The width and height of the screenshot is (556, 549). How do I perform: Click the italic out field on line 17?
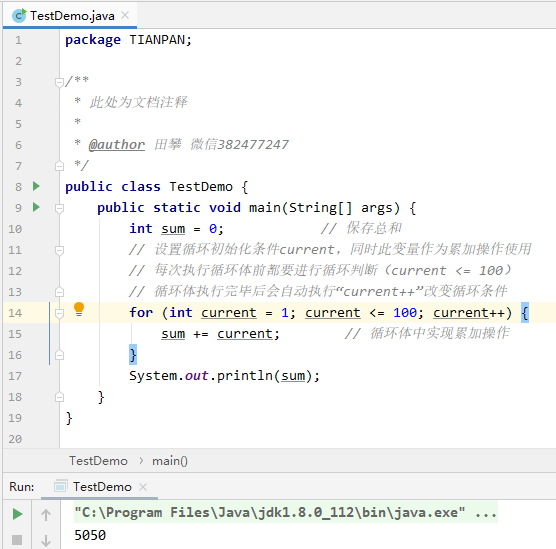coord(196,376)
